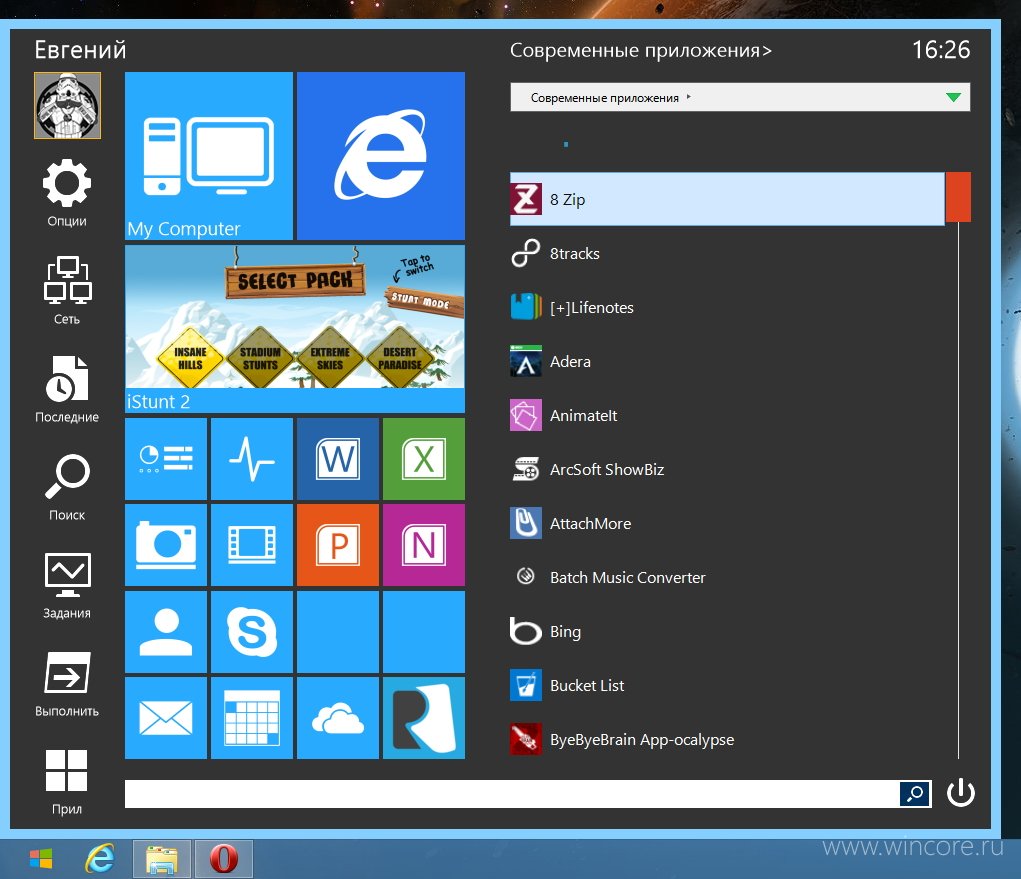Open the Mail envelope tile

pos(166,718)
